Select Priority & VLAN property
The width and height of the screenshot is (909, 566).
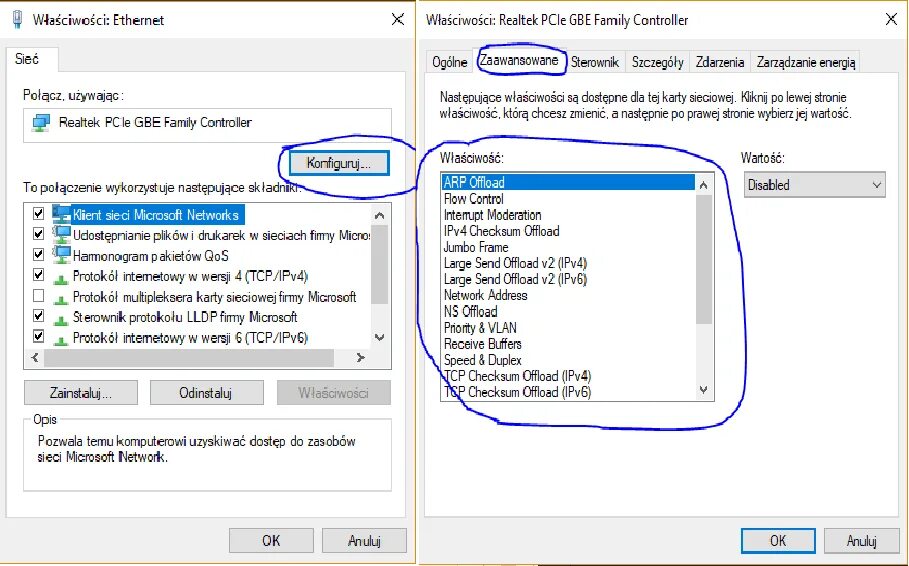coord(568,328)
